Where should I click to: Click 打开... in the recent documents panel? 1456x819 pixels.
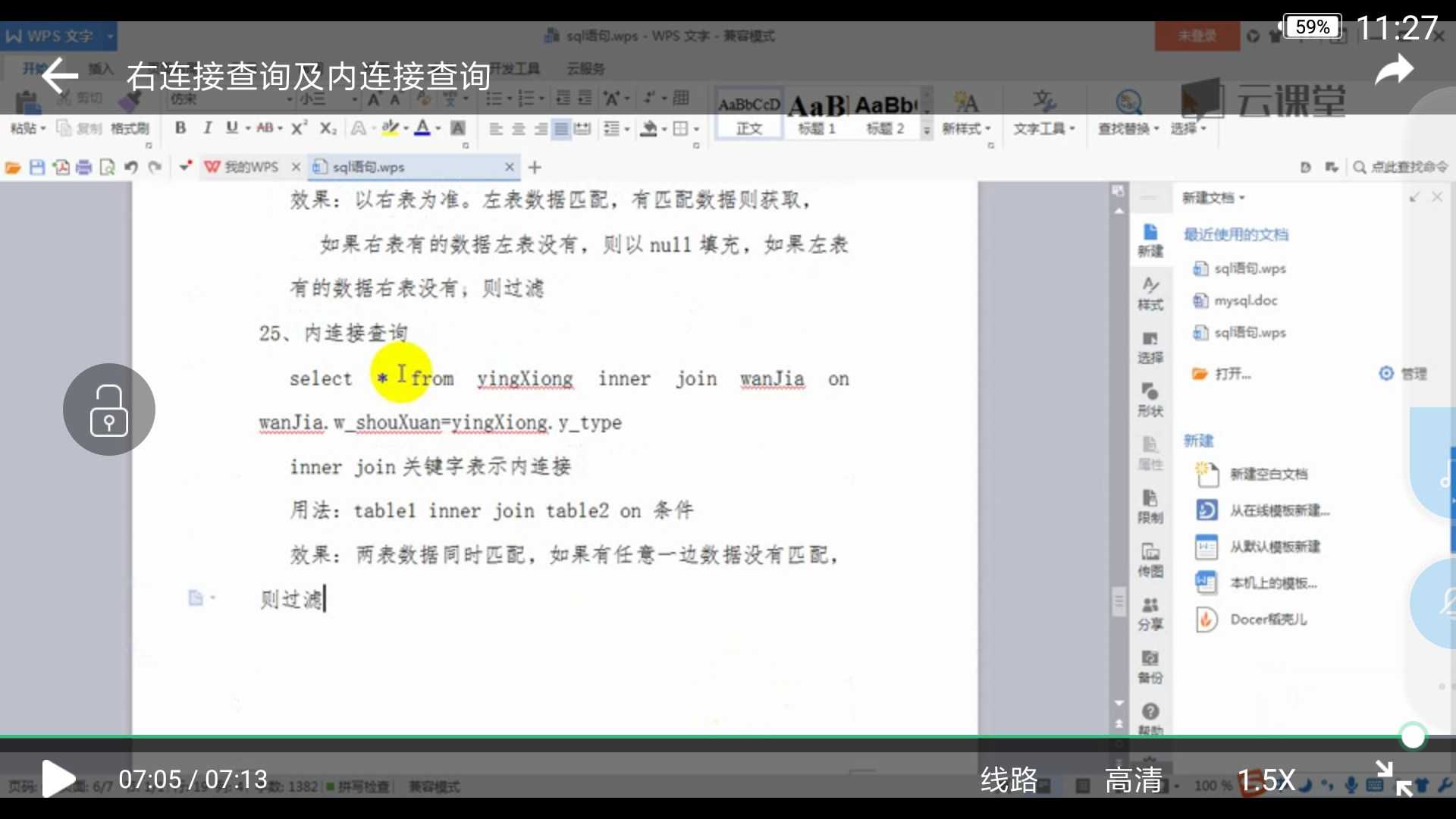coord(1222,374)
